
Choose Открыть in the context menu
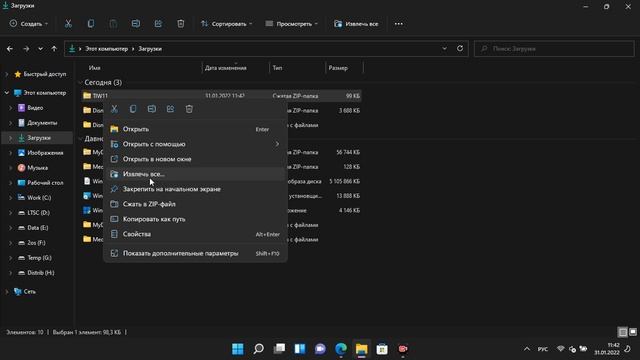coord(195,129)
